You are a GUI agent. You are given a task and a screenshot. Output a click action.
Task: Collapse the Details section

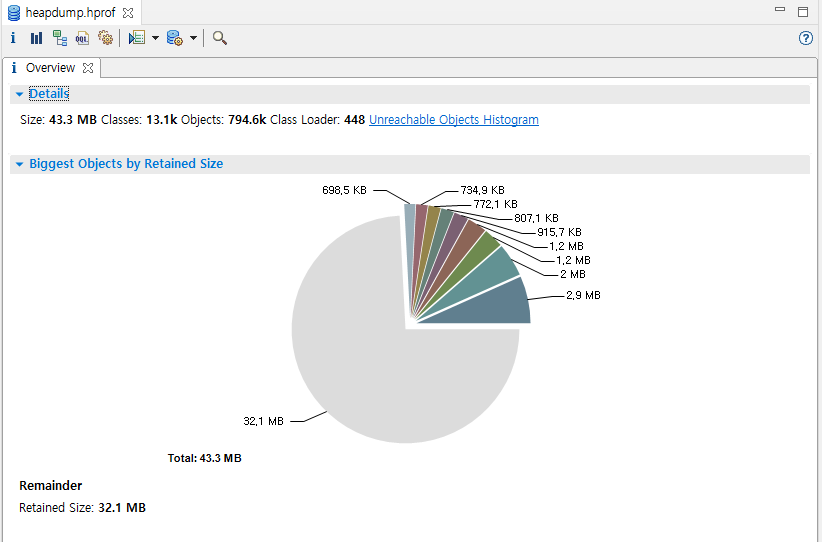point(20,94)
